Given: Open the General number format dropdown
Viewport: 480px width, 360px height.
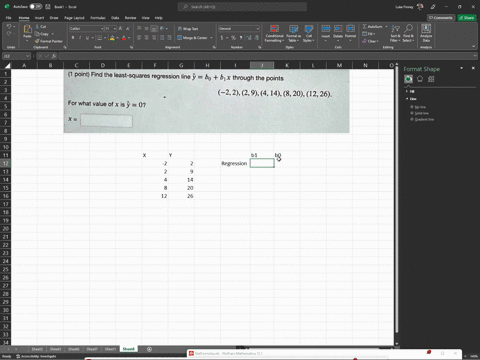Looking at the screenshot, I should (x=257, y=29).
